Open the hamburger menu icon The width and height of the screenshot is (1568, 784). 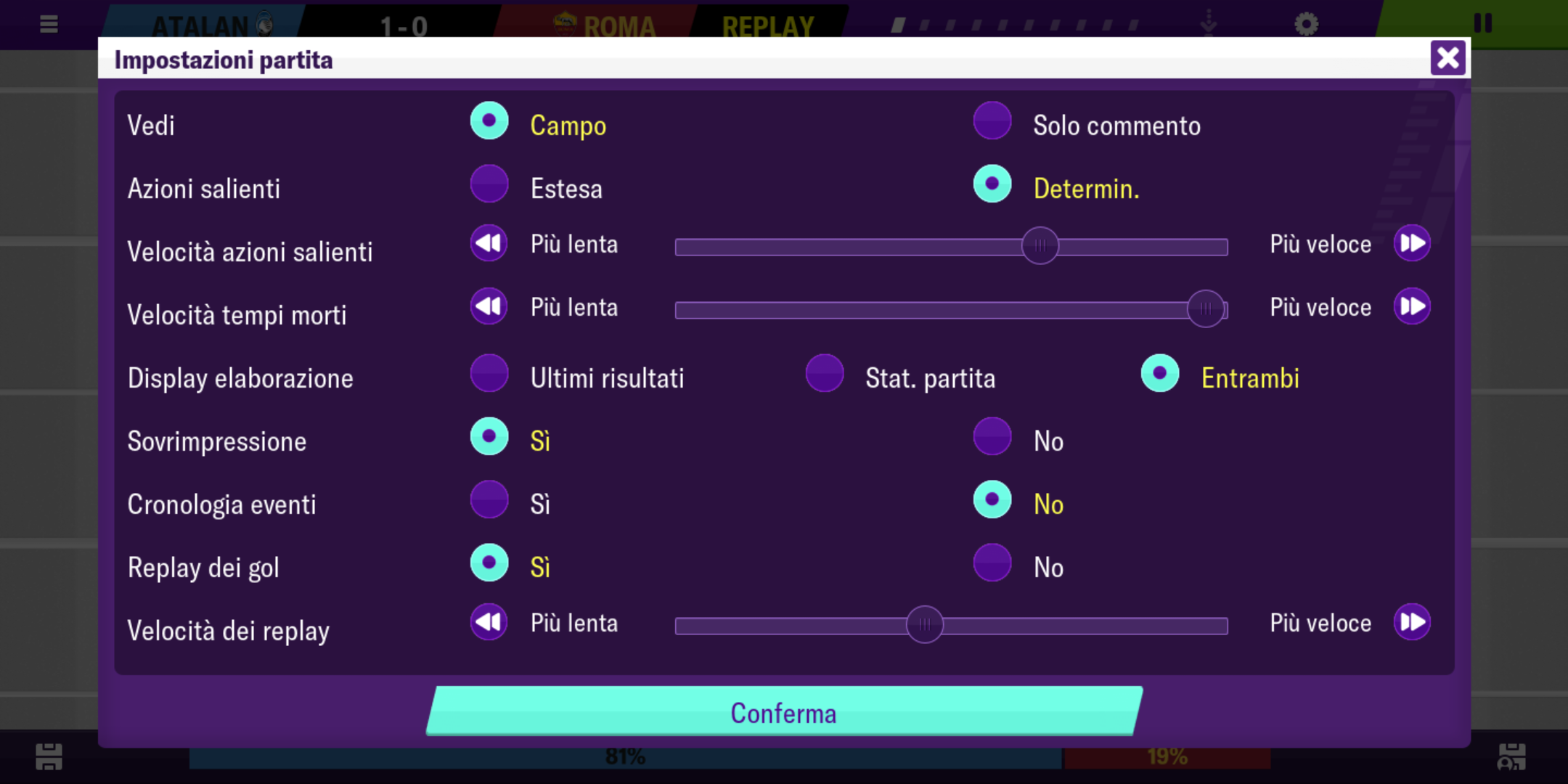pos(49,25)
